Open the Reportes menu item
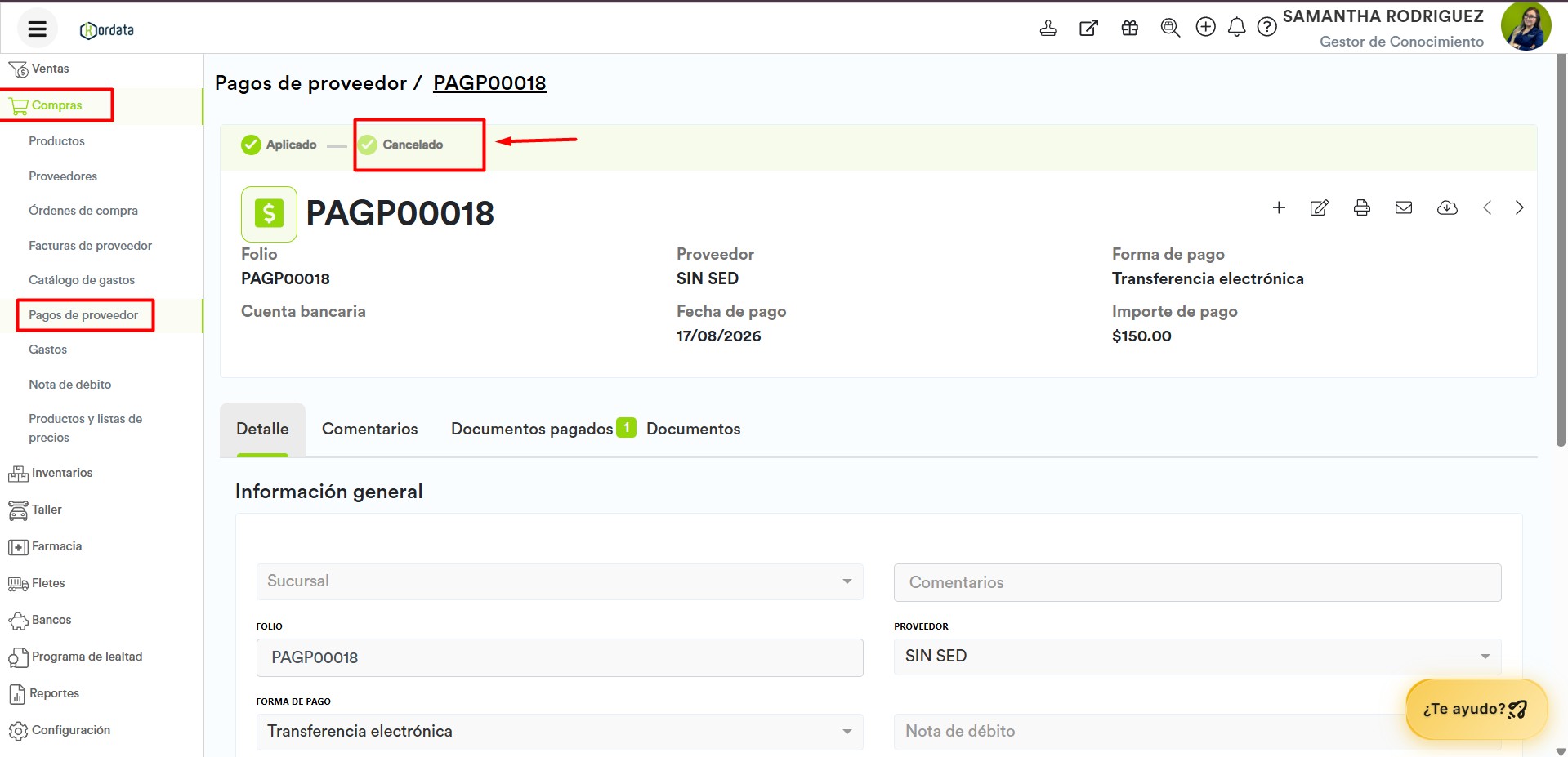Viewport: 1568px width, 757px height. 44,693
